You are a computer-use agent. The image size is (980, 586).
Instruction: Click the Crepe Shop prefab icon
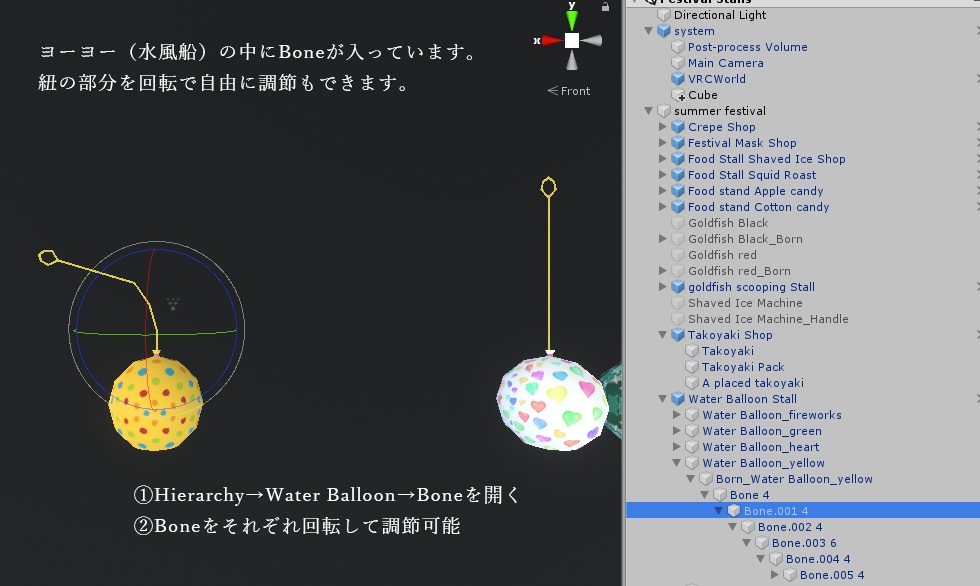click(x=678, y=127)
